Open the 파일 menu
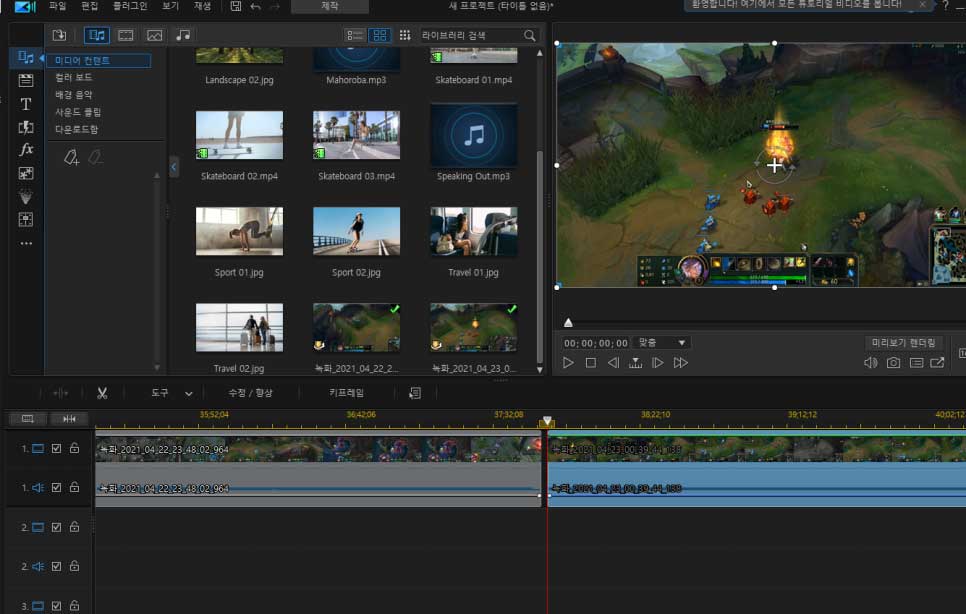966x614 pixels. (58, 6)
